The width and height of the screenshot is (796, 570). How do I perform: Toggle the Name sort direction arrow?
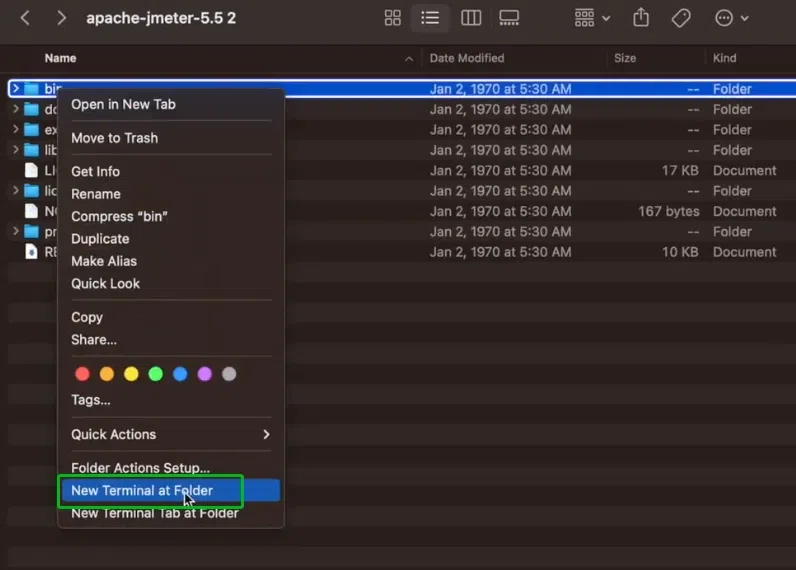409,59
